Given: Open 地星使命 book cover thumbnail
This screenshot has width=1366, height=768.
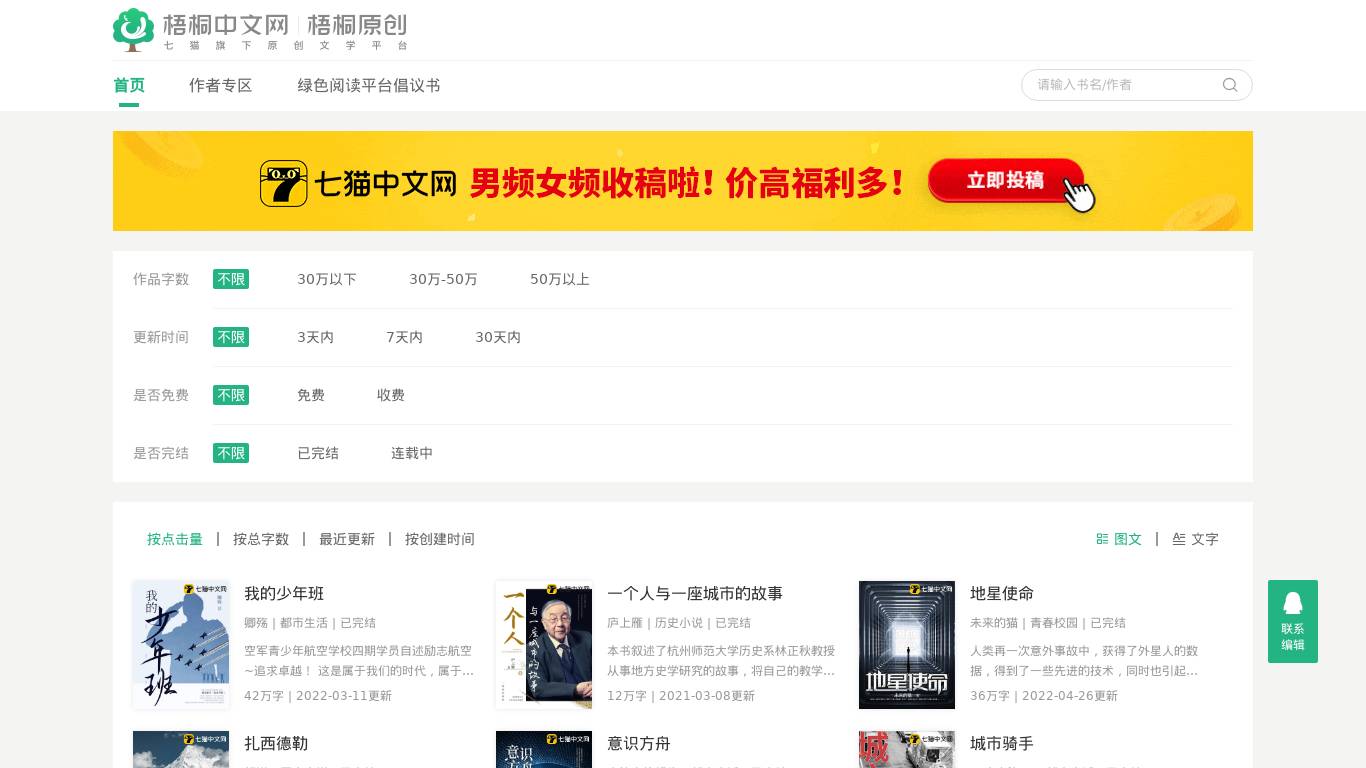Looking at the screenshot, I should pos(907,645).
